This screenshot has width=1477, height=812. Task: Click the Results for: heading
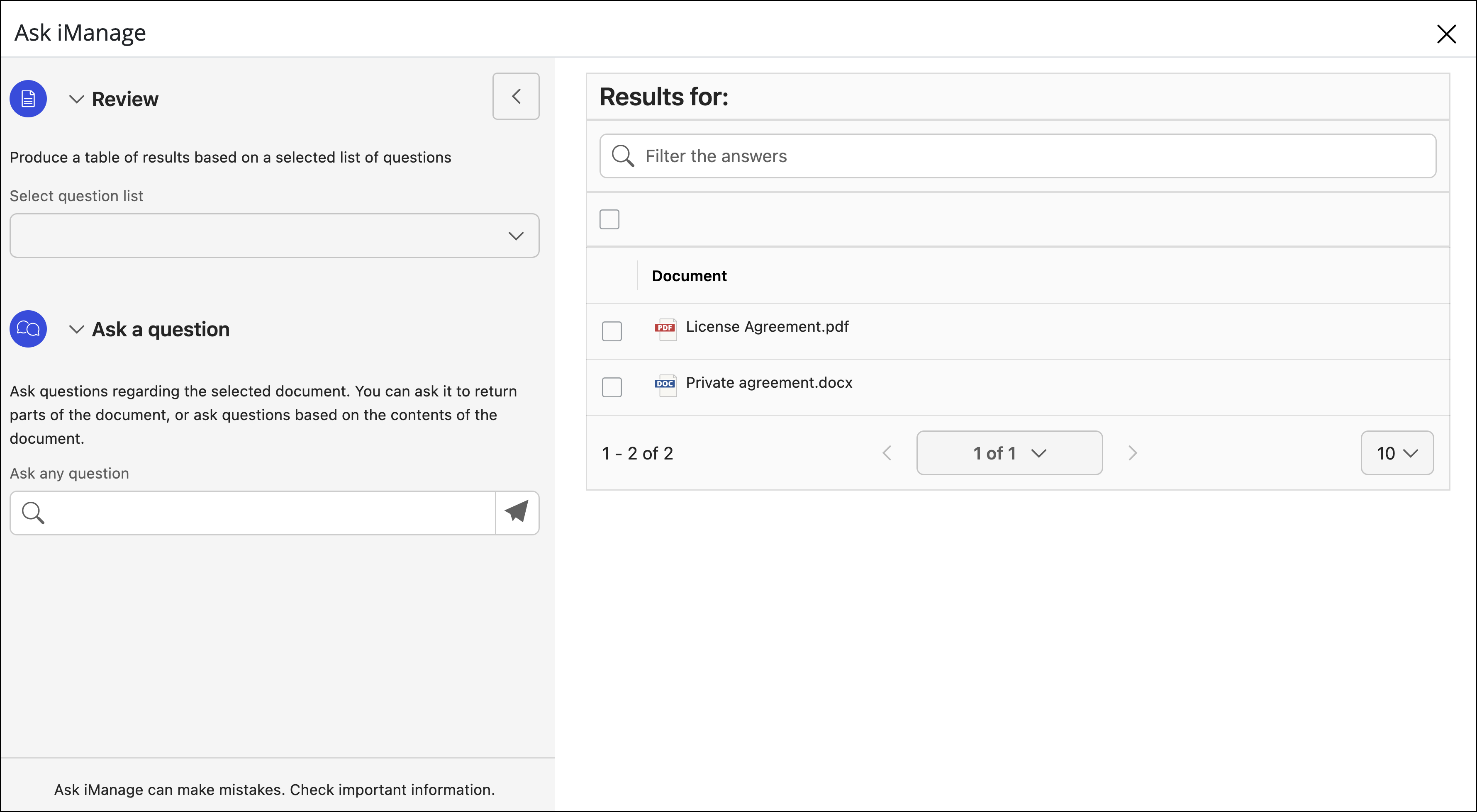(x=664, y=96)
